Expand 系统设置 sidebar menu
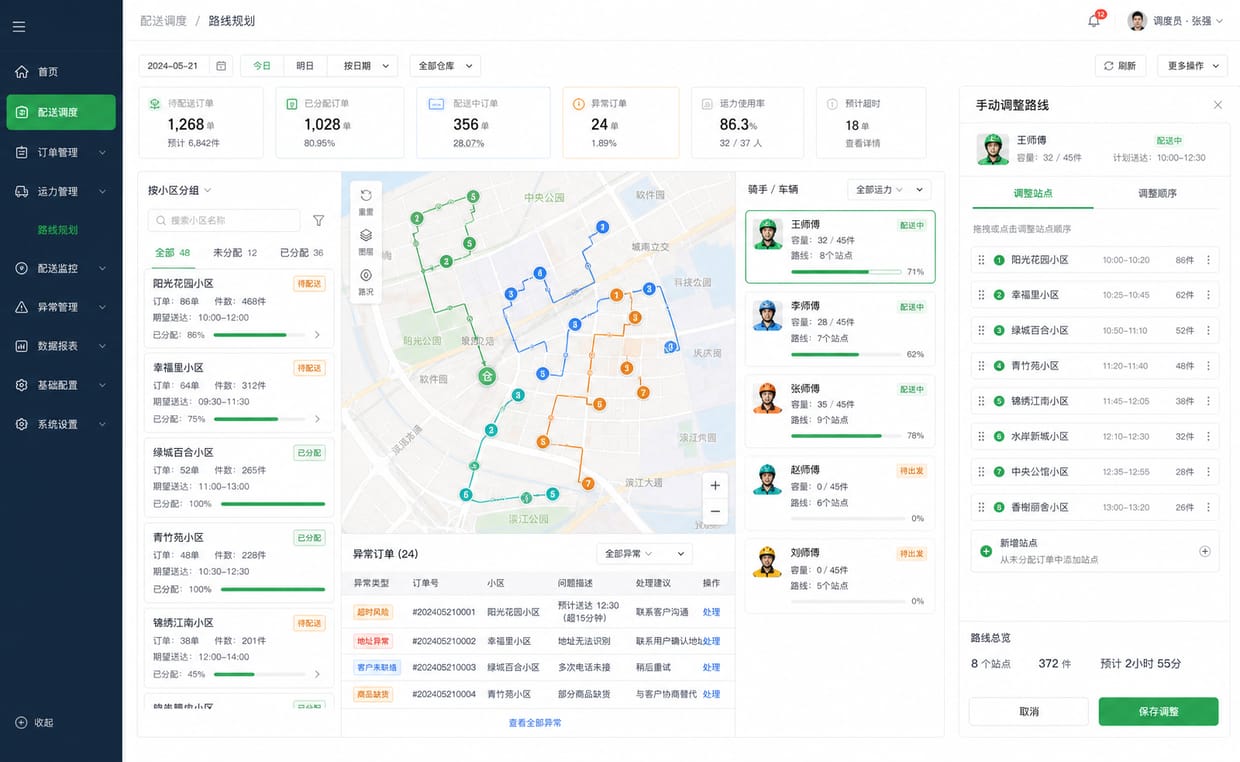 [61, 424]
